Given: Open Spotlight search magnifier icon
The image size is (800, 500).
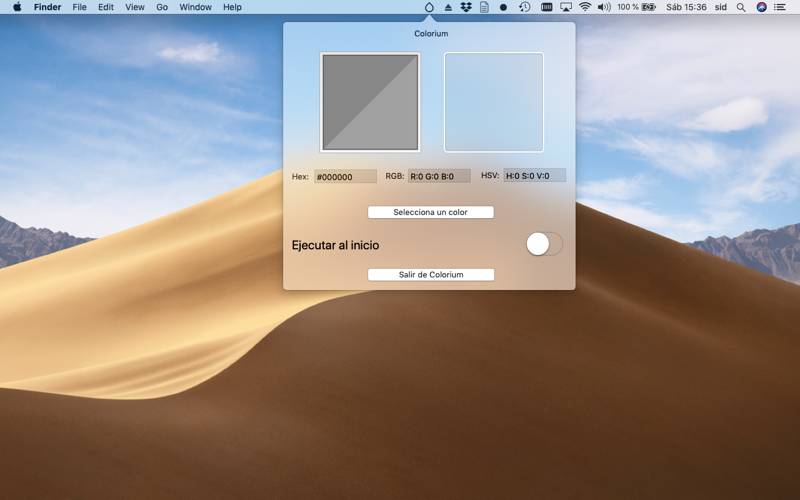Looking at the screenshot, I should [x=741, y=7].
